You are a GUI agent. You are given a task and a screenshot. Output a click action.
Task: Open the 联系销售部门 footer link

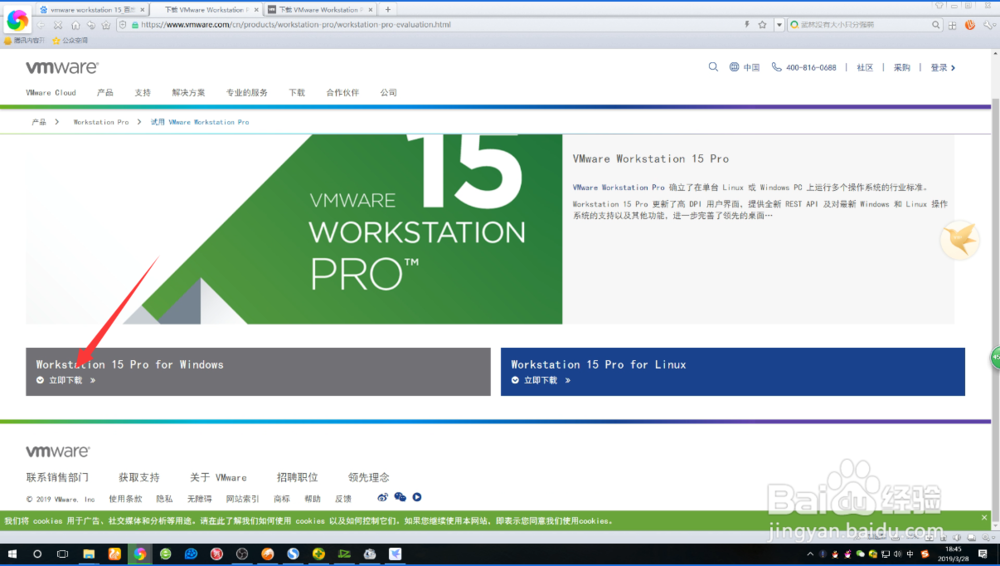(x=57, y=477)
